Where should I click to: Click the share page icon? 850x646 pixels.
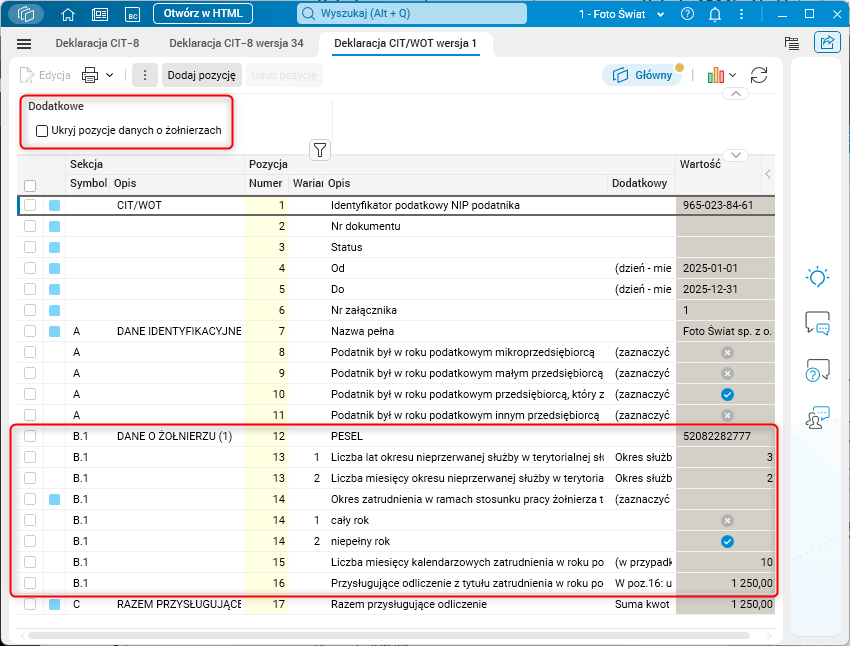tap(827, 42)
